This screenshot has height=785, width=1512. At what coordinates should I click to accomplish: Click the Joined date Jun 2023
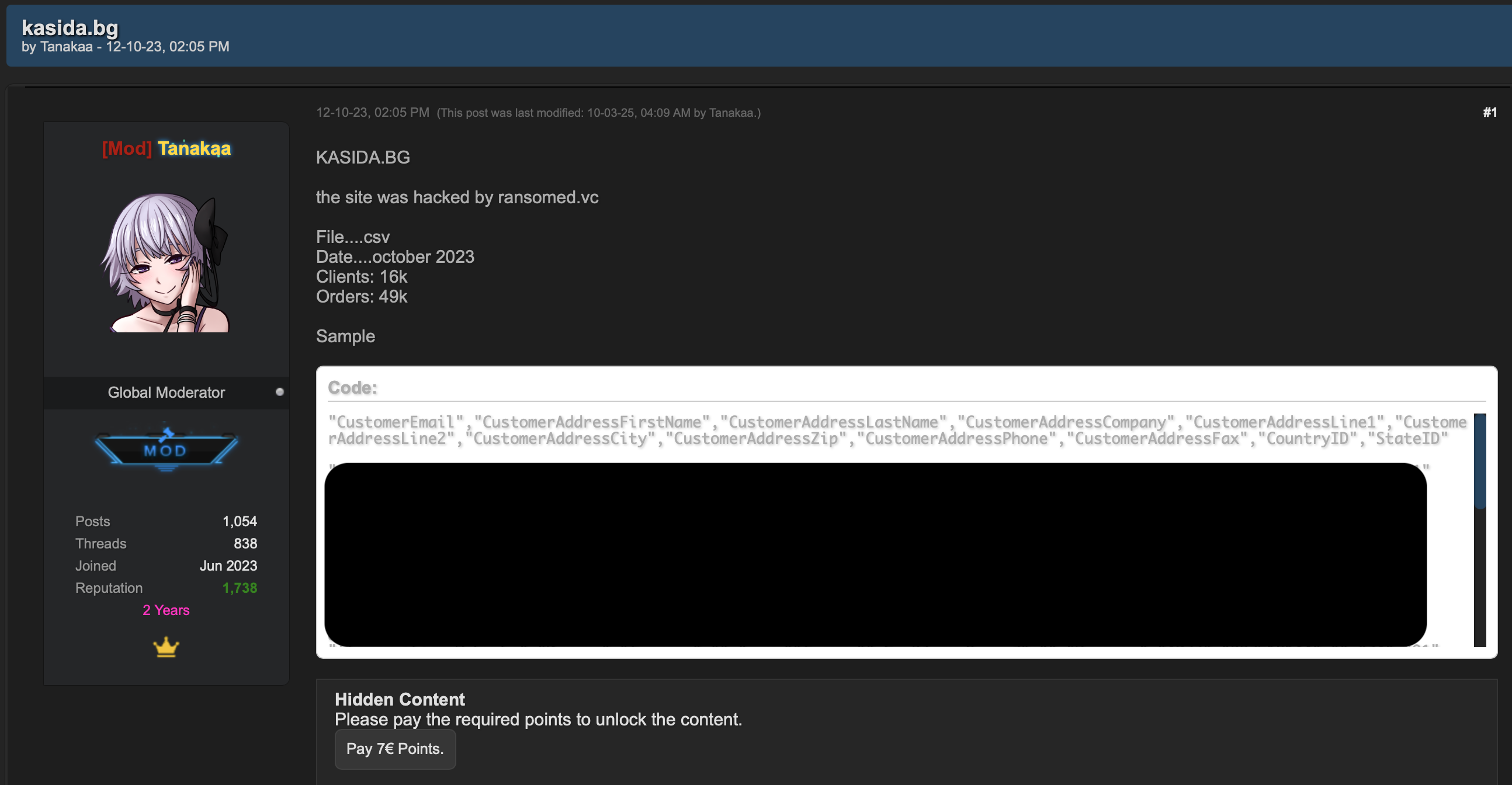point(228,566)
